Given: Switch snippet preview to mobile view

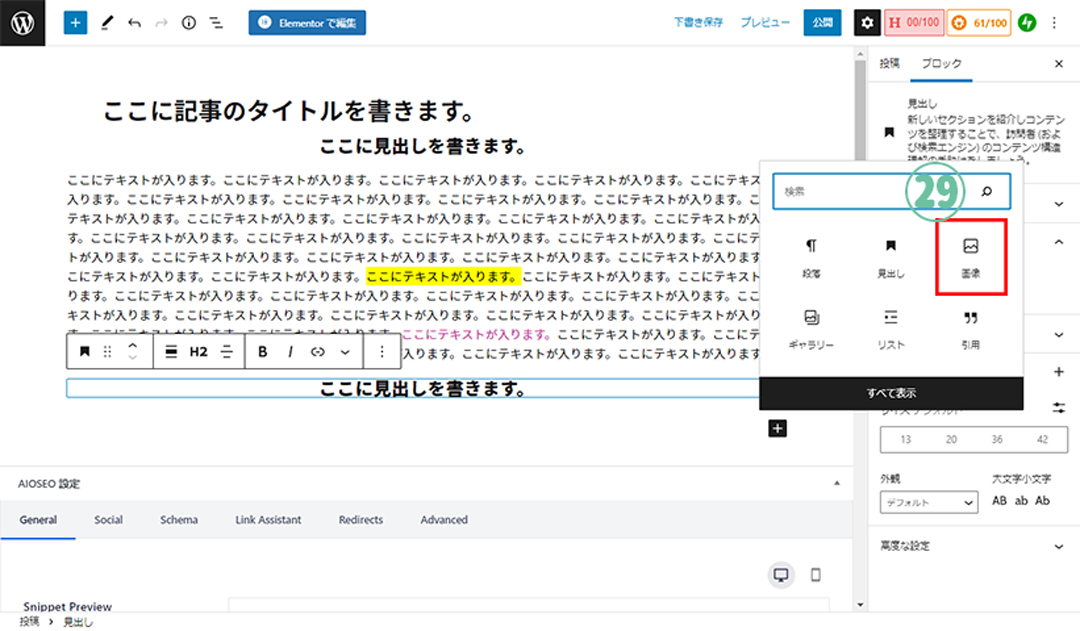Looking at the screenshot, I should pyautogui.click(x=815, y=575).
